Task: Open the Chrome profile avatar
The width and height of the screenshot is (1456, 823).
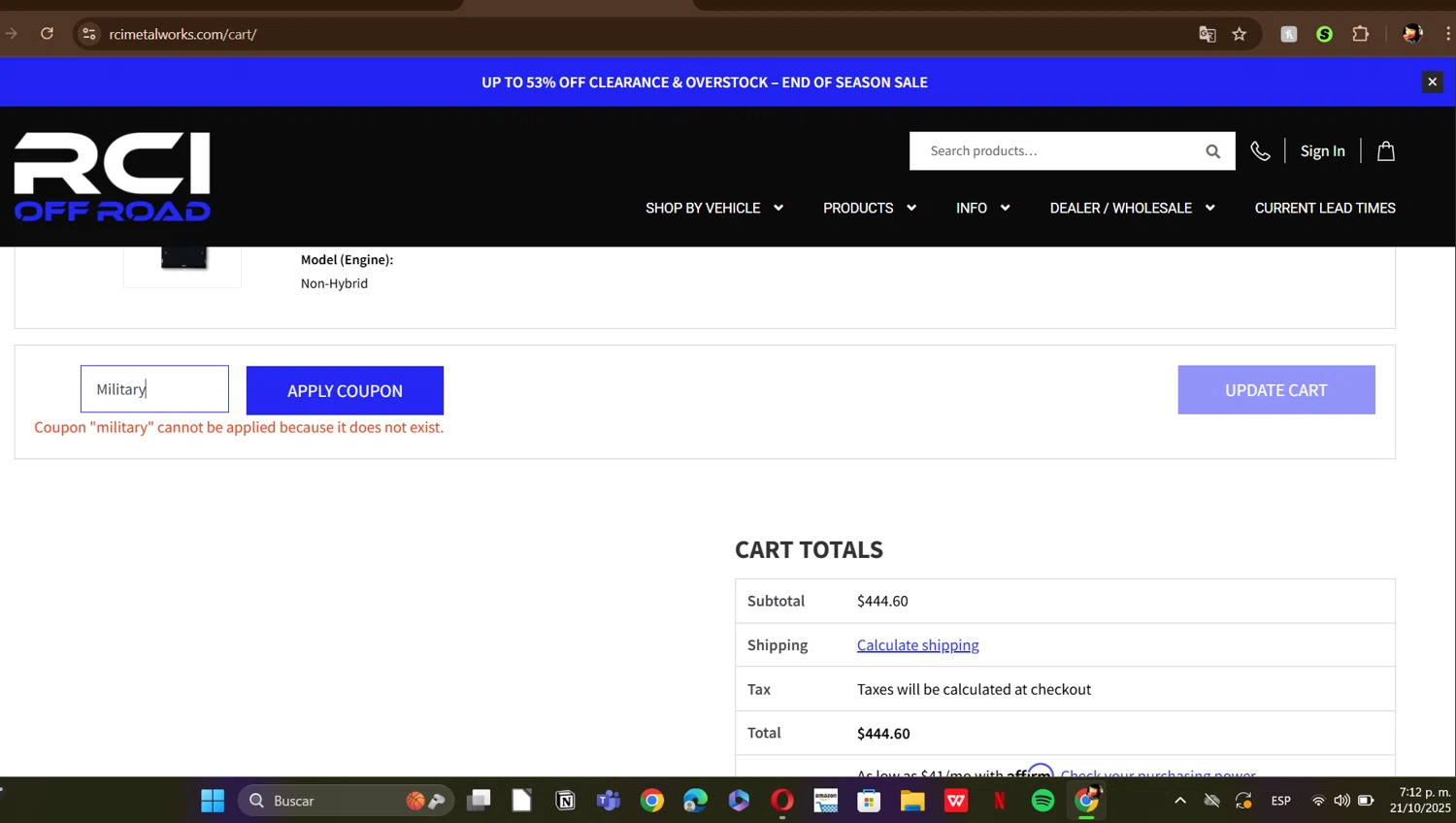Action: pyautogui.click(x=1412, y=34)
